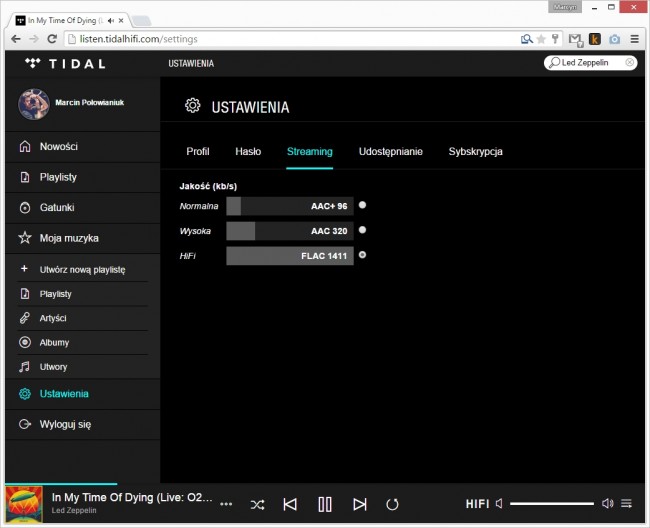Image resolution: width=650 pixels, height=528 pixels.
Task: Click user avatar of Marcin Polowianiuk
Action: point(34,104)
